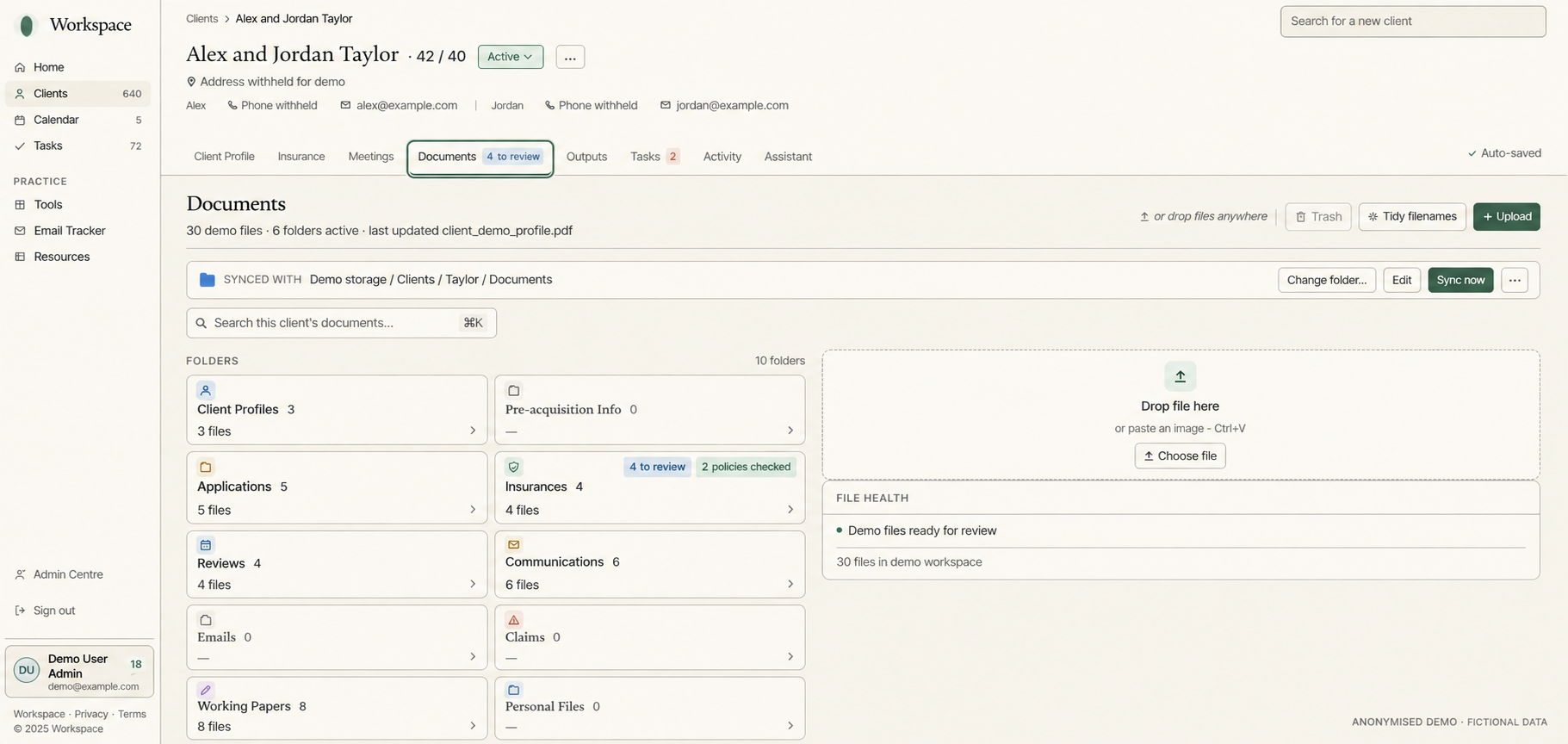Click the Insurances shield icon

(x=514, y=467)
